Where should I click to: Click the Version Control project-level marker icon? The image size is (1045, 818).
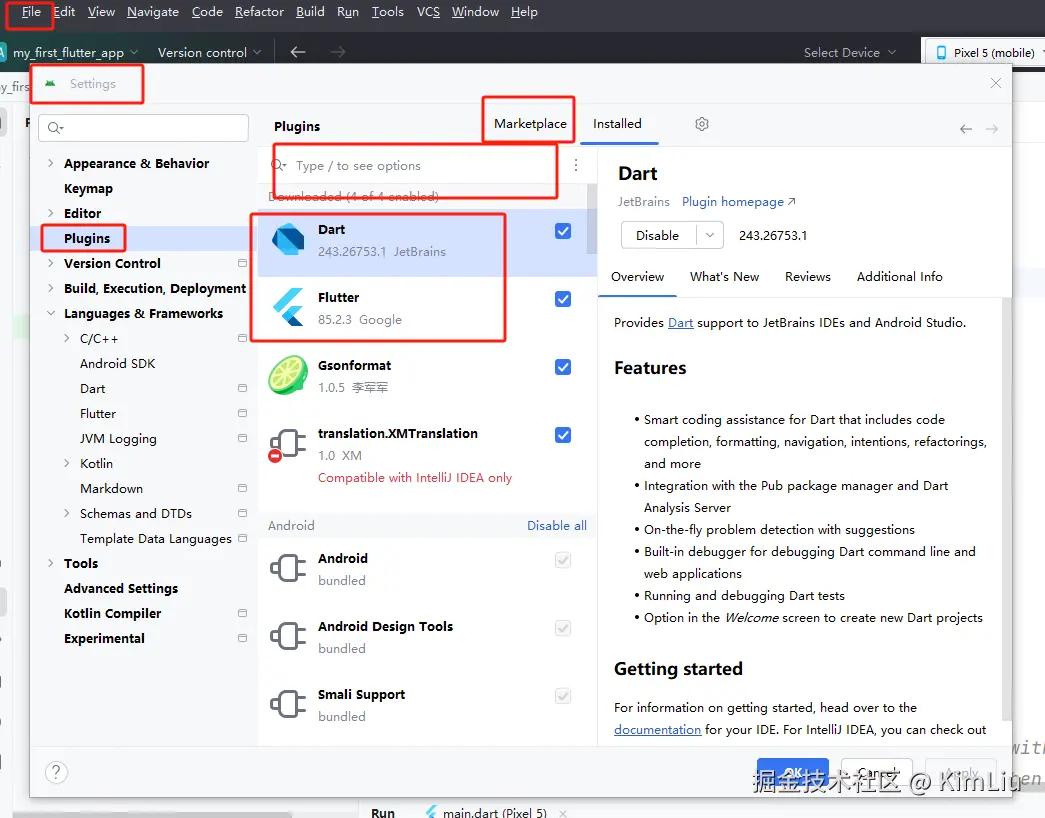(x=243, y=263)
